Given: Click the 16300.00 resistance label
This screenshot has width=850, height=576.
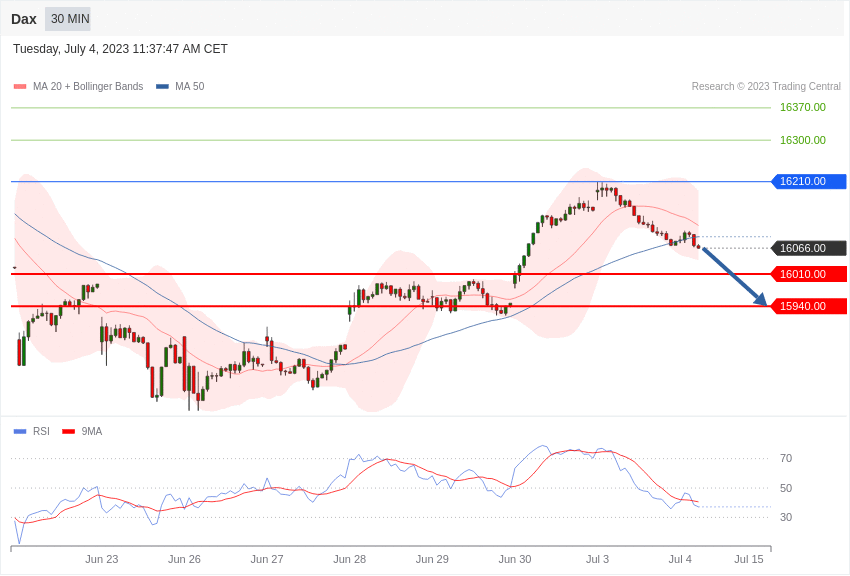Looking at the screenshot, I should 803,140.
